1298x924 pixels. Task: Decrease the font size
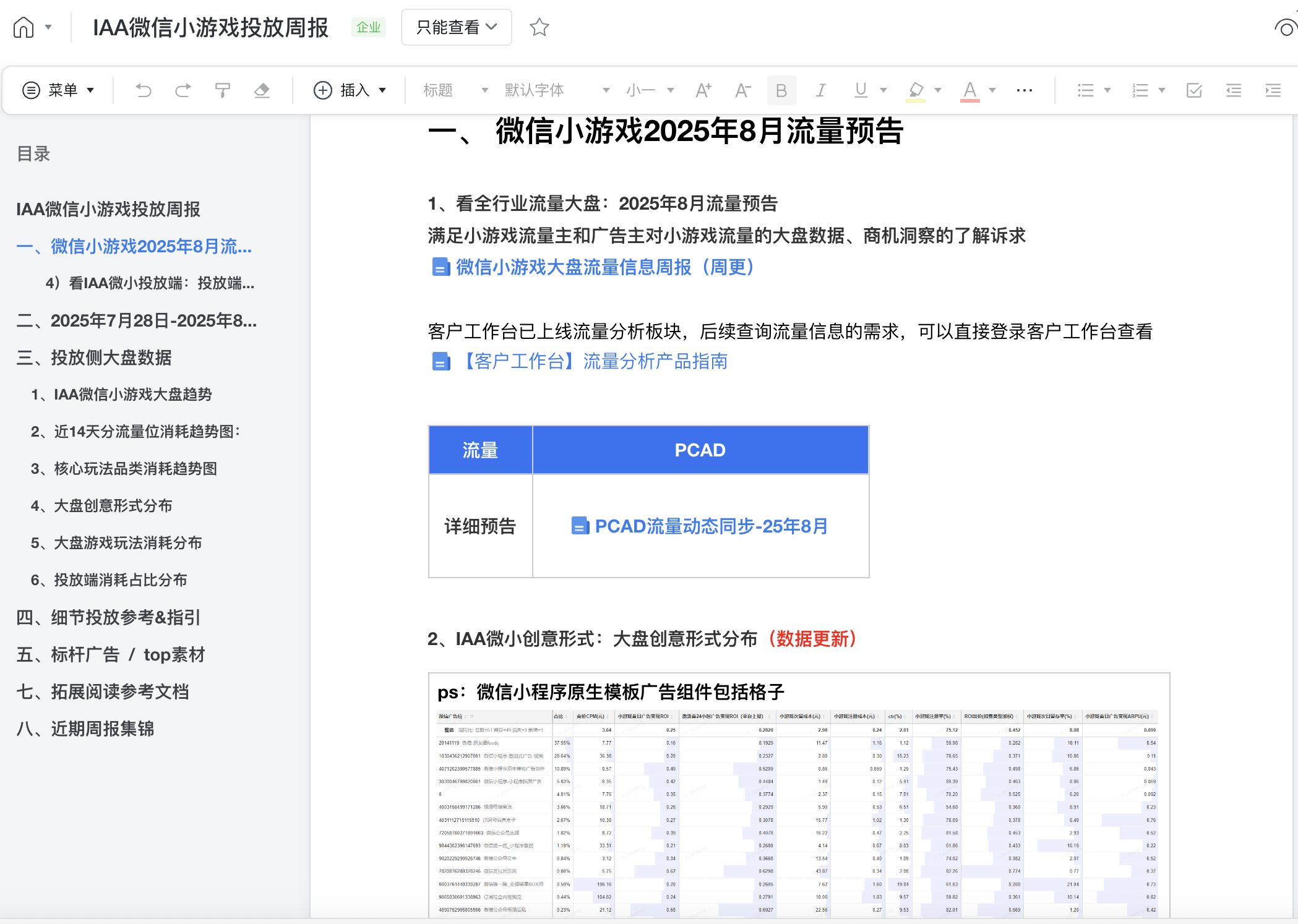743,90
